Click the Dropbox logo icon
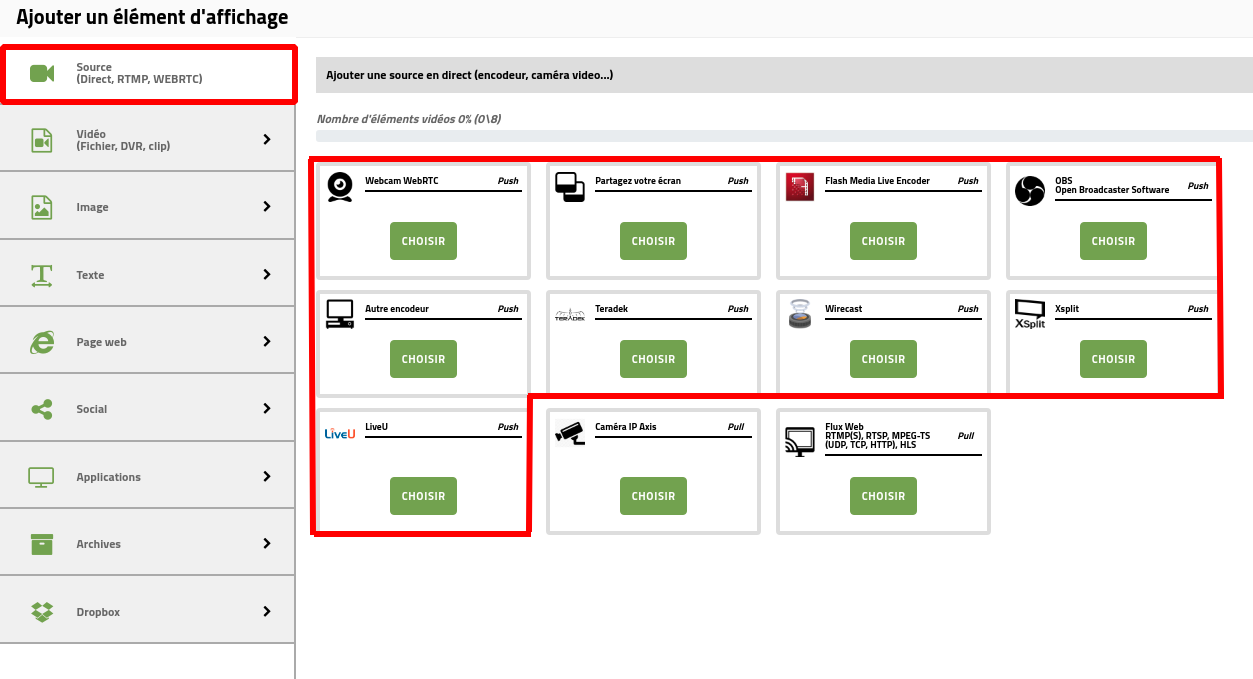 (x=41, y=612)
